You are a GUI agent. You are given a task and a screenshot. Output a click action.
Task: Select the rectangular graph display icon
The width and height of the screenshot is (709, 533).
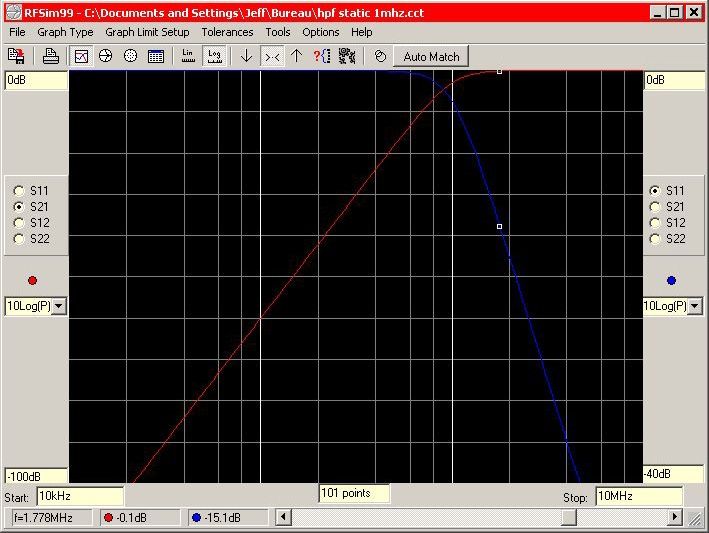[x=81, y=56]
